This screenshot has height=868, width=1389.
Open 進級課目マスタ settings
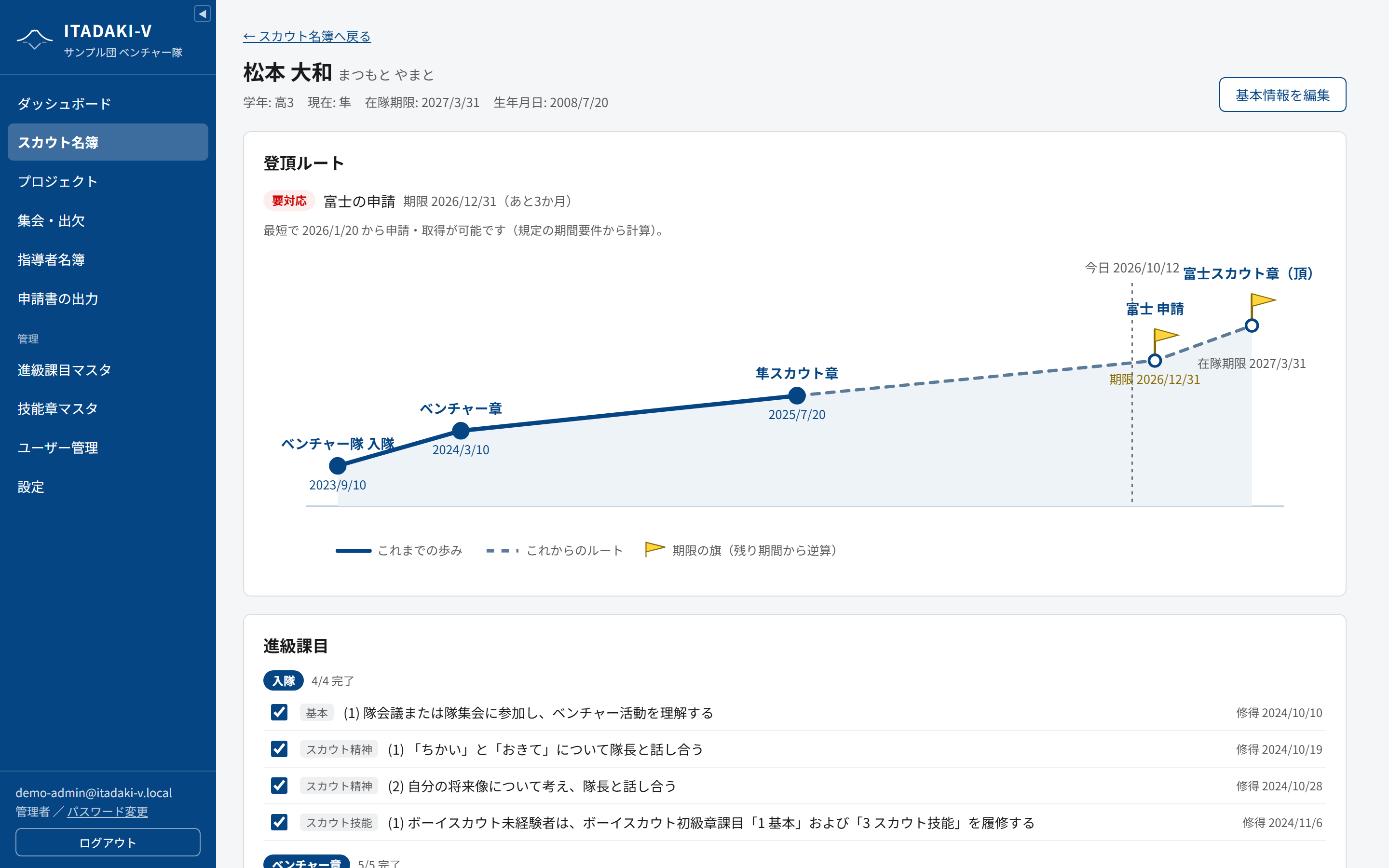(108, 370)
